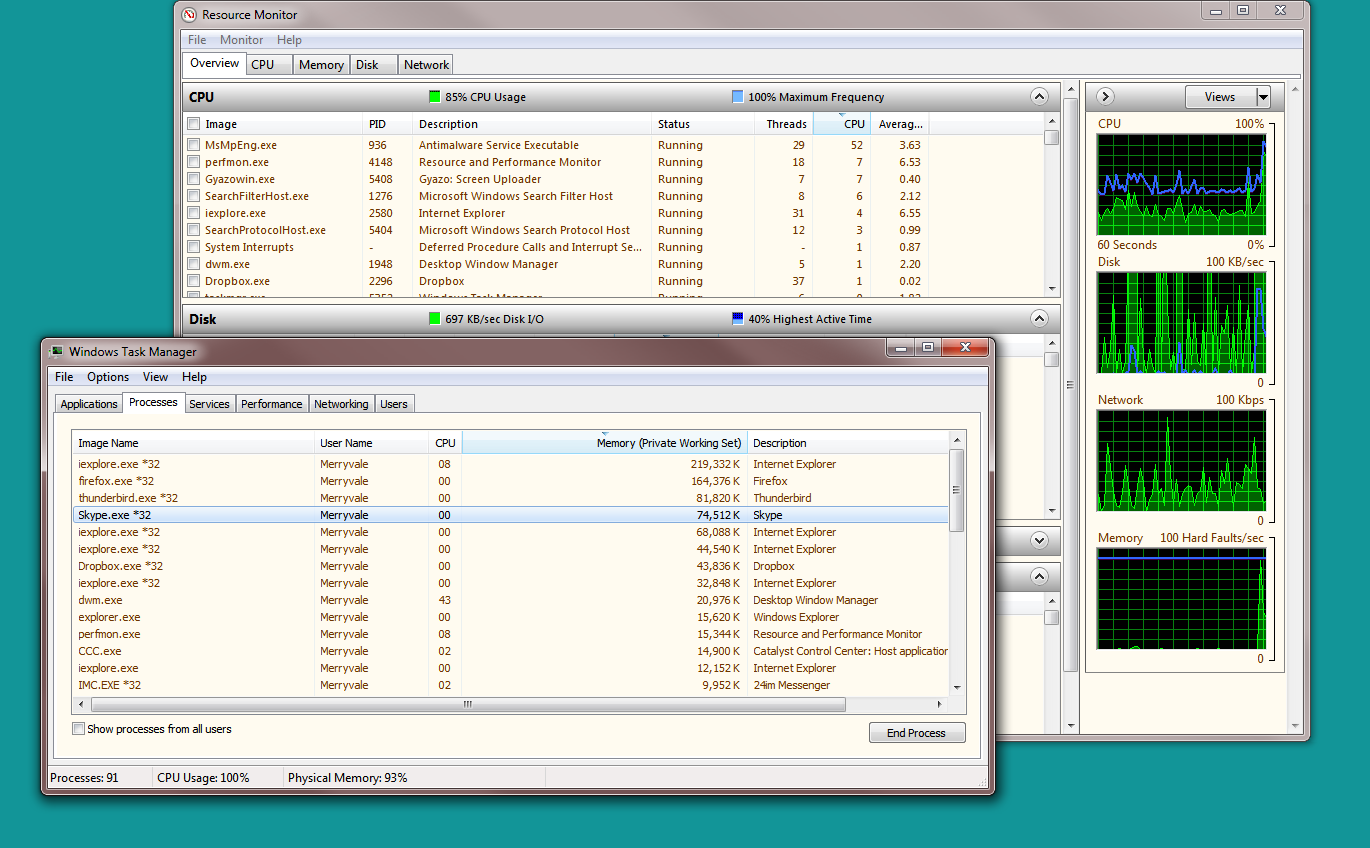
Task: Open the View menu in Task Manager
Action: (x=155, y=377)
